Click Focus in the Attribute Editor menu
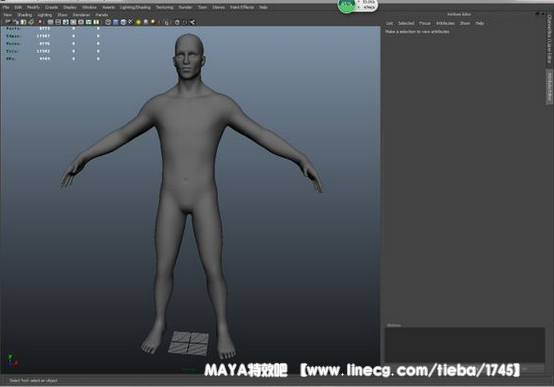Screen dimensions: 554x387 click(425, 23)
